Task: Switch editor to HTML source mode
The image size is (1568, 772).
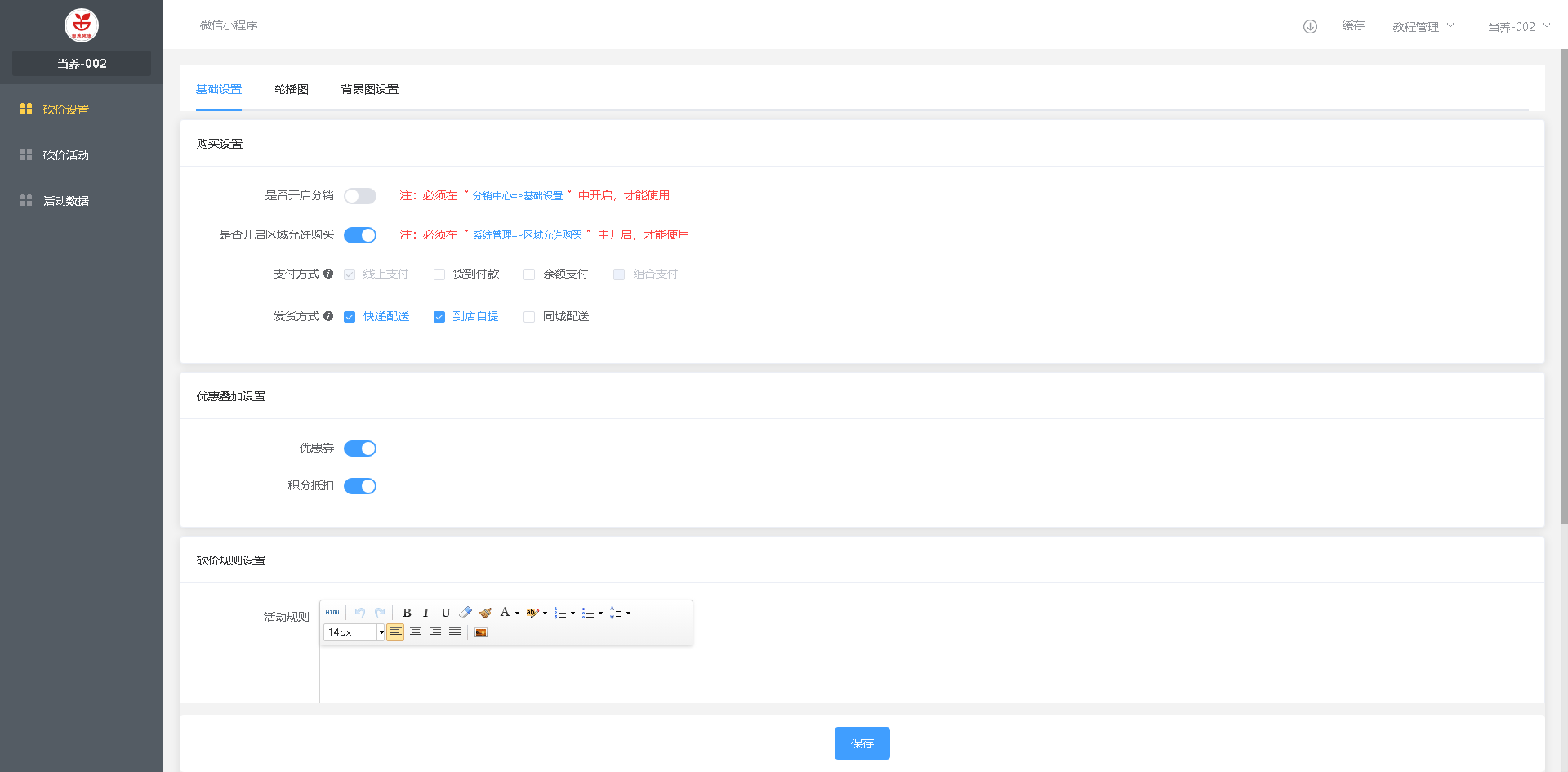Action: [x=332, y=613]
